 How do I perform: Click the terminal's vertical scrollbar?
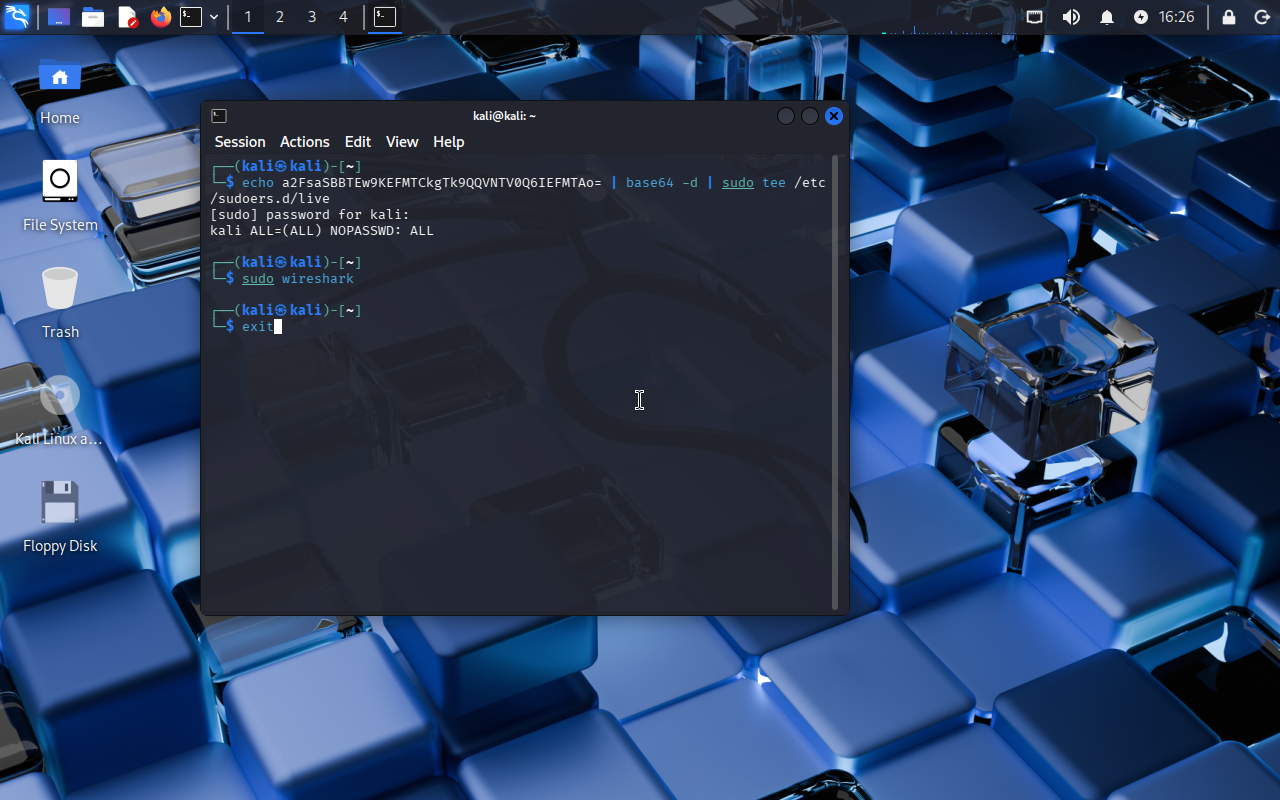836,380
